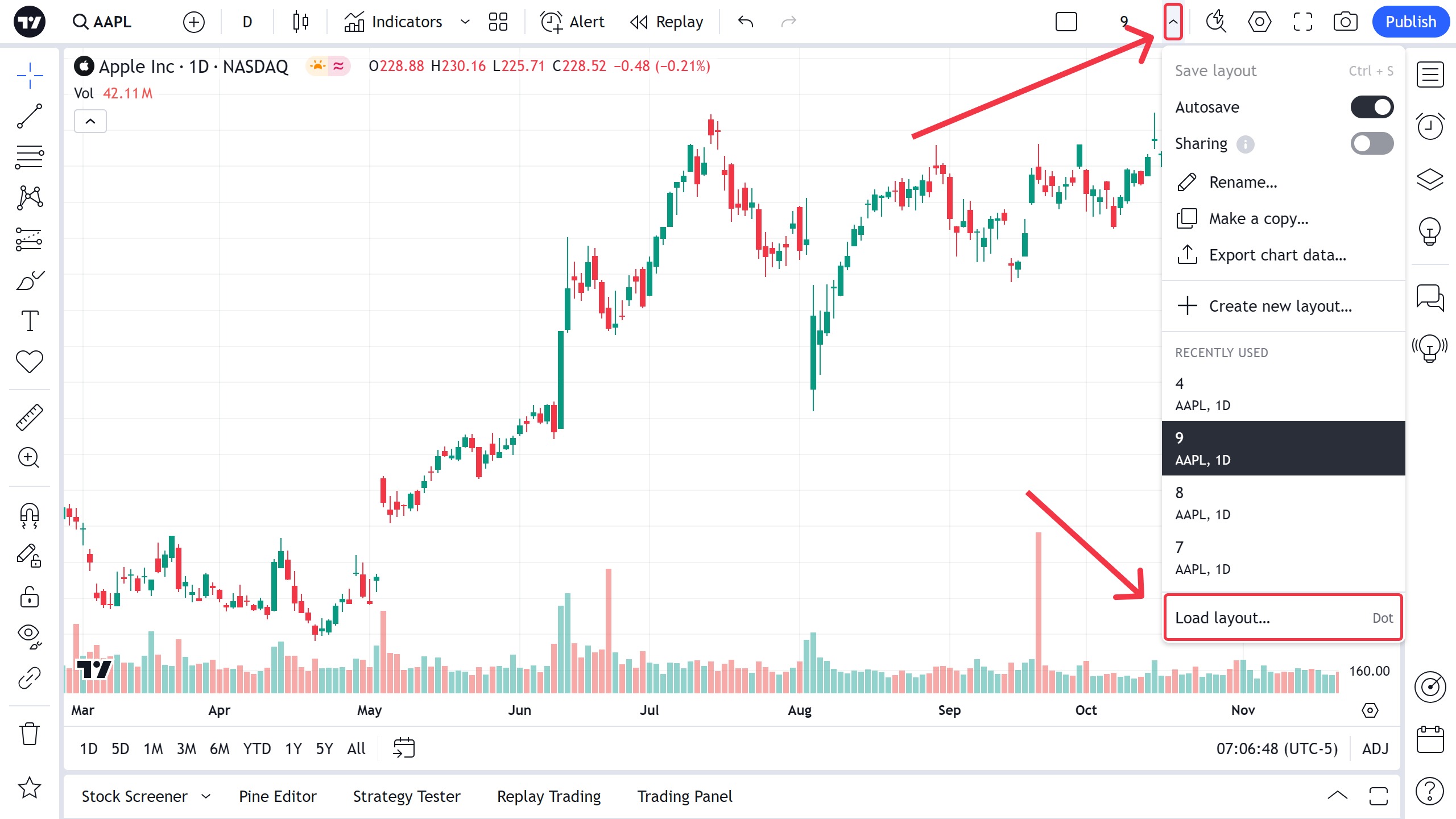Screen dimensions: 1456x819
Task: Open the AAPL symbol search field
Action: pos(102,22)
